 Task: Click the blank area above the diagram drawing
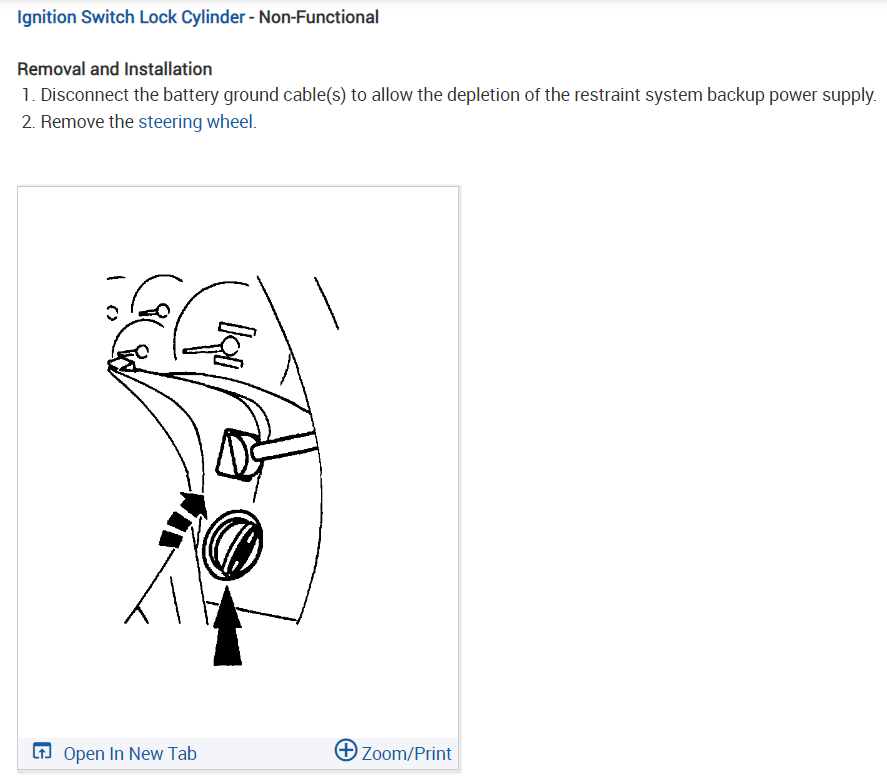pyautogui.click(x=238, y=229)
